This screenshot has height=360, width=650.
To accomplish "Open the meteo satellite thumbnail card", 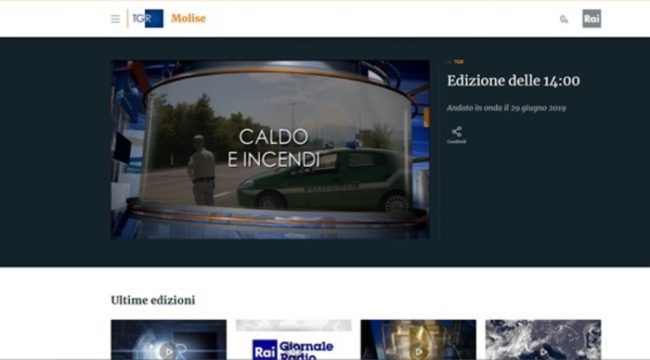I will [543, 340].
